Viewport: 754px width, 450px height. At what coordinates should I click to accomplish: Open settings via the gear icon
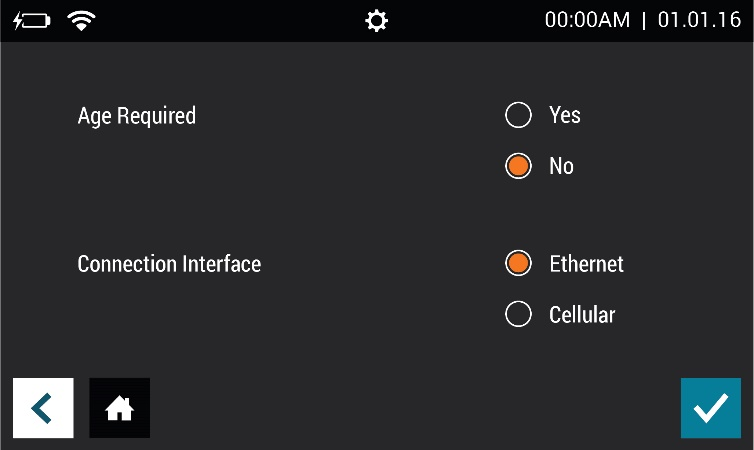[376, 21]
